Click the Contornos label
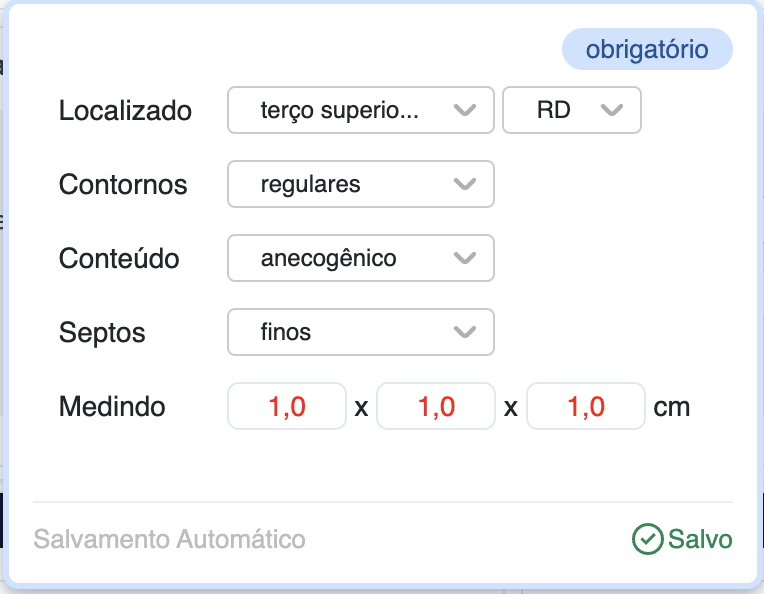This screenshot has width=764, height=594. (x=123, y=185)
